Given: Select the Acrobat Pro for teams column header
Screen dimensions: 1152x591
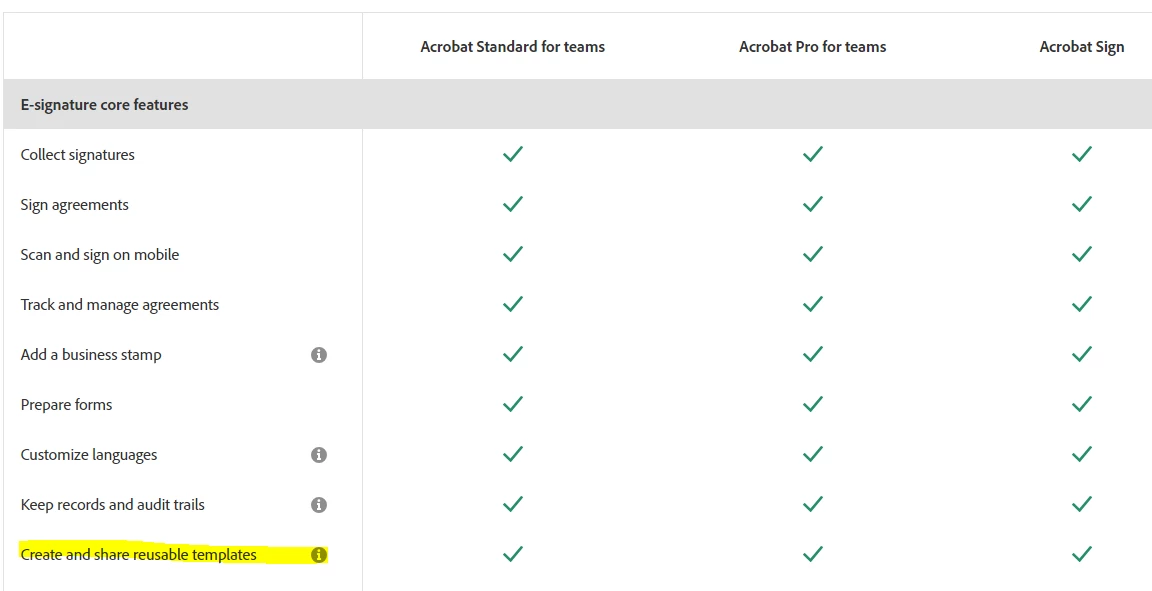Looking at the screenshot, I should [813, 47].
